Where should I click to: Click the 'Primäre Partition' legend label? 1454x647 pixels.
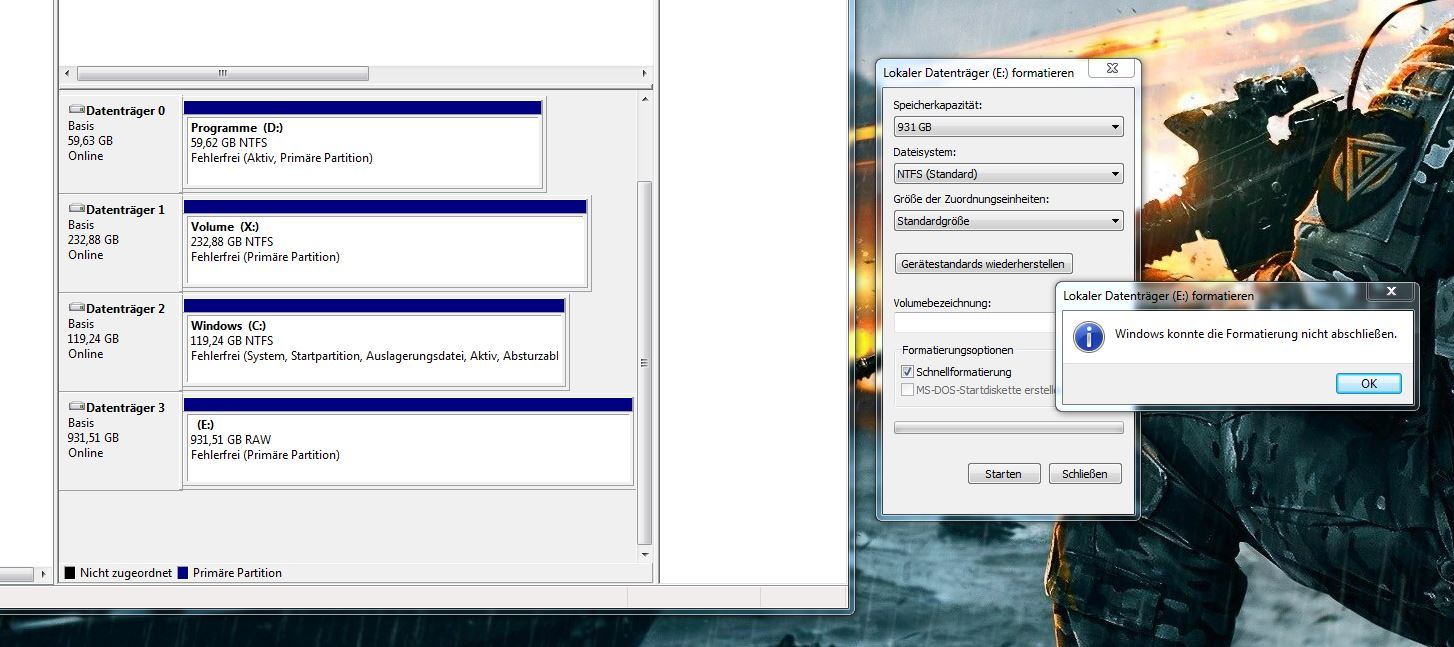coord(237,573)
